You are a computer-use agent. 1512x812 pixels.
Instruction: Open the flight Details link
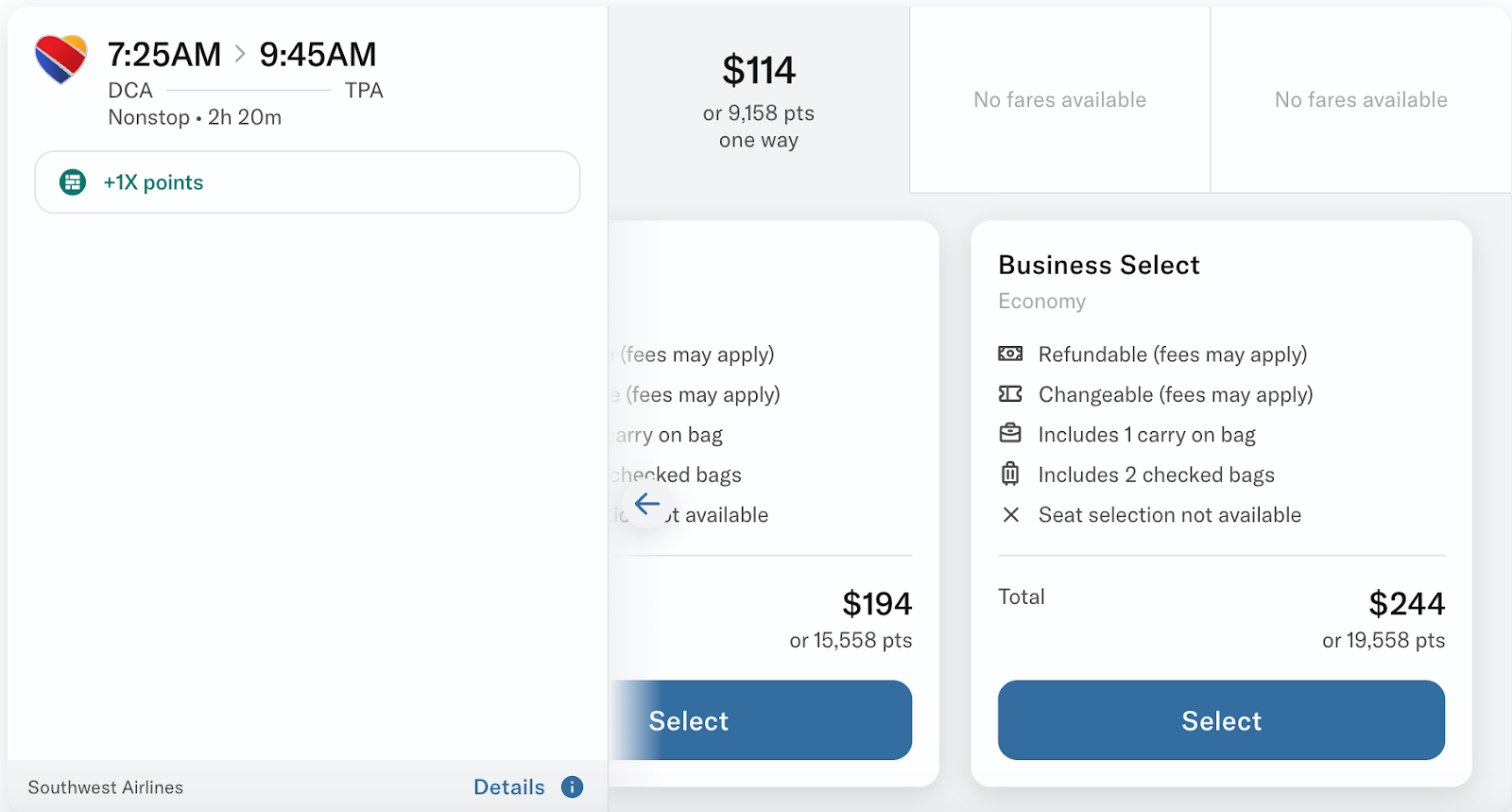coord(509,787)
